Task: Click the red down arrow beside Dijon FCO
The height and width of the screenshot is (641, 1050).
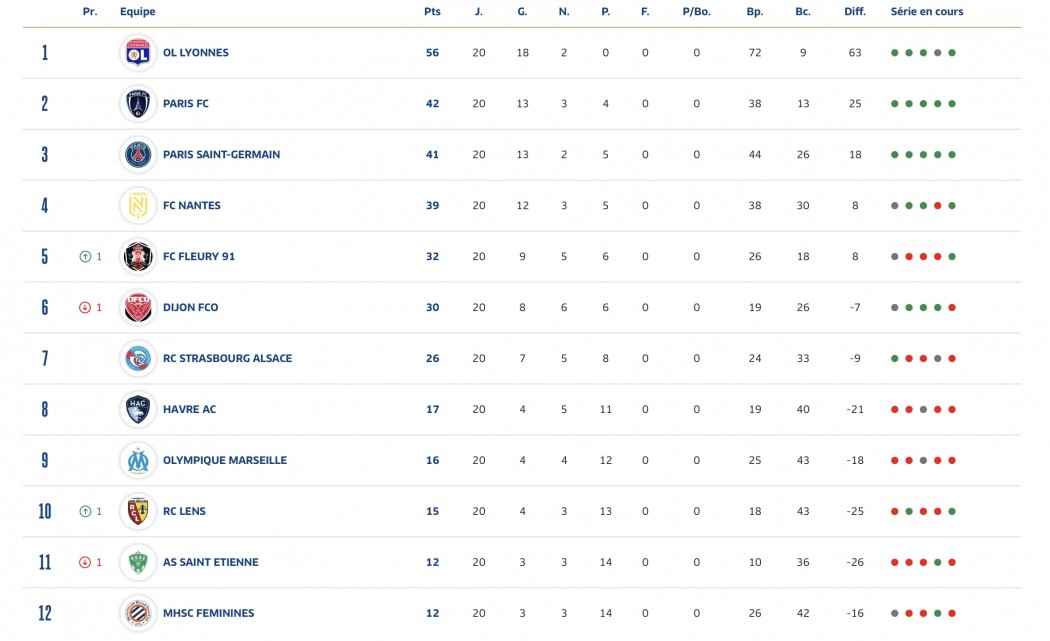Action: tap(85, 308)
